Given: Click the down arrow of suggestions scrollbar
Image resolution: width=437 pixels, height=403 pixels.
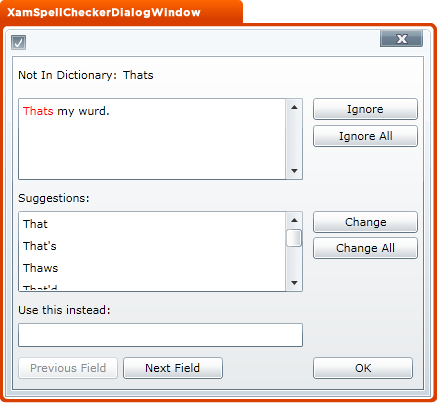Looking at the screenshot, I should click(294, 283).
